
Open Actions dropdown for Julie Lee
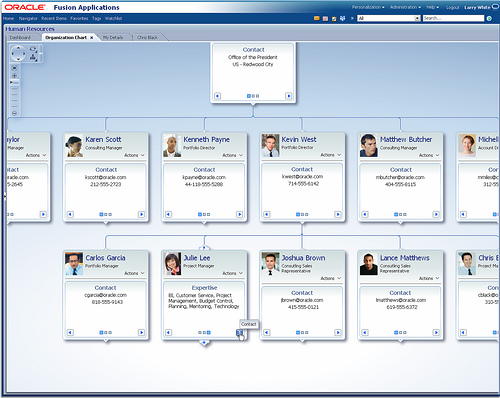(x=232, y=273)
